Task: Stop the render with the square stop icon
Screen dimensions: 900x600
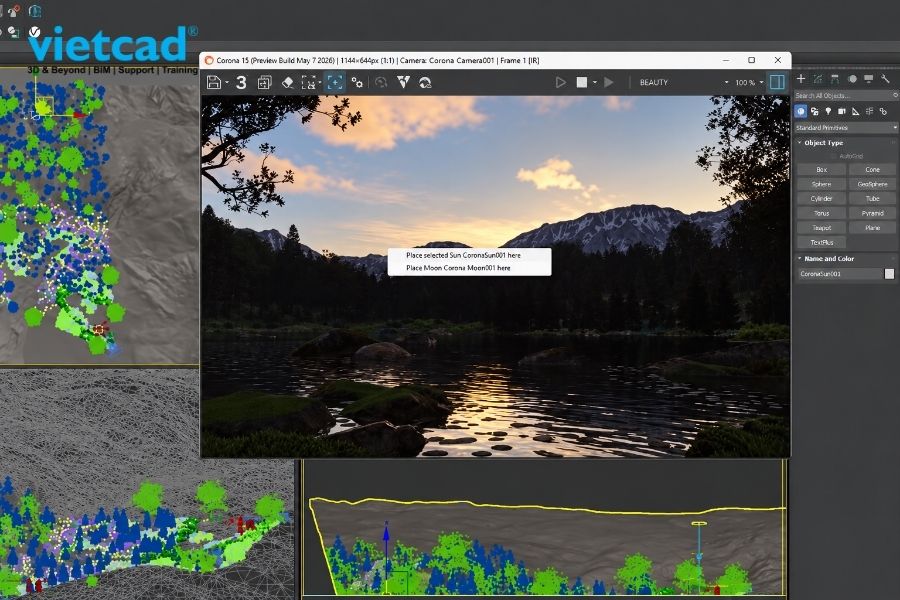Action: pos(581,83)
